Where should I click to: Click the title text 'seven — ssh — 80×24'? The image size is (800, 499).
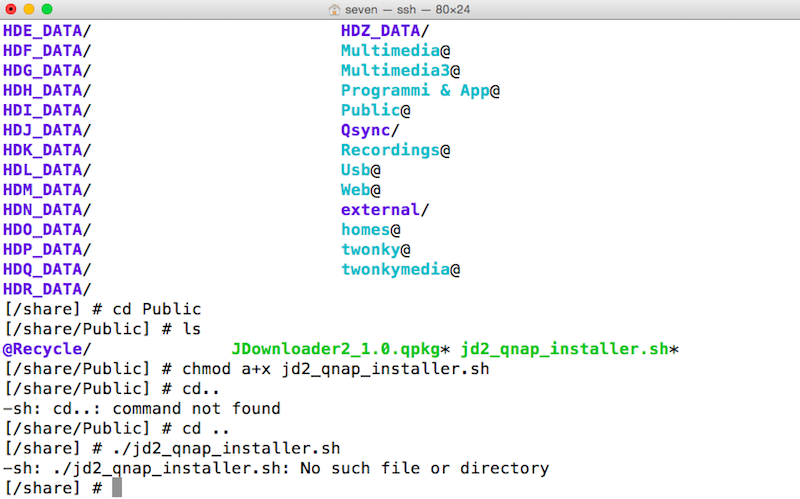tap(408, 9)
